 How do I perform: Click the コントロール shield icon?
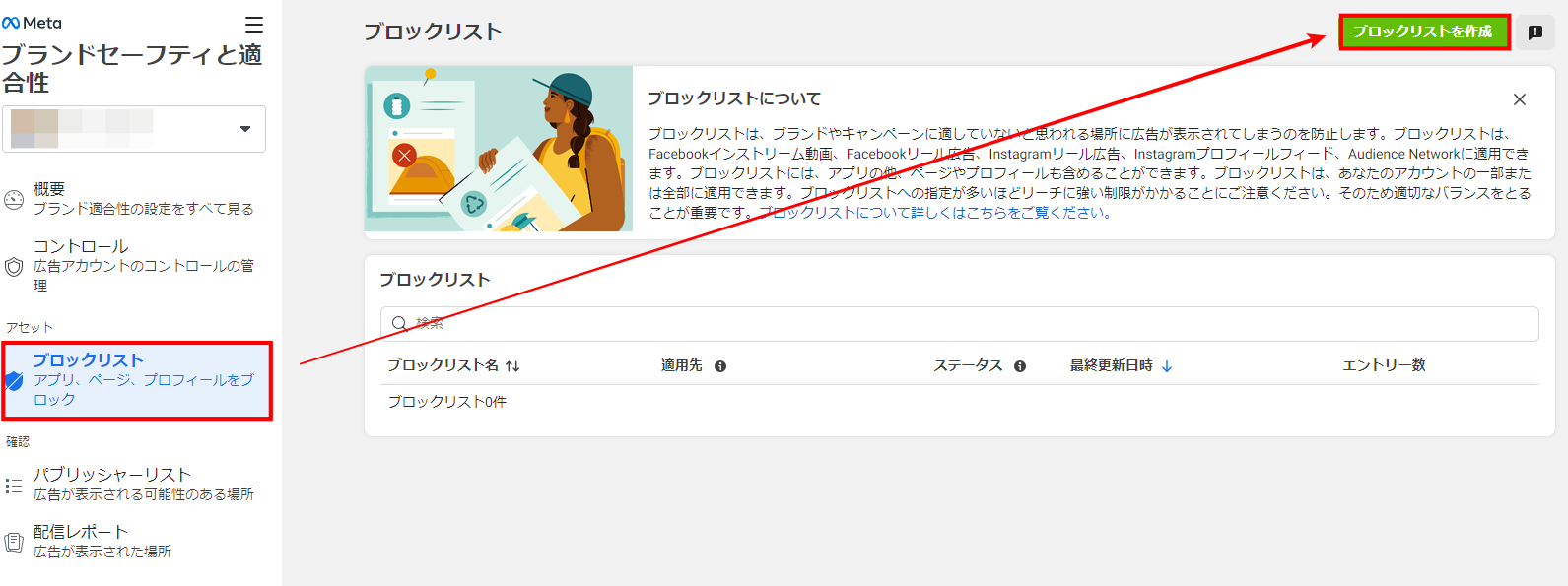point(14,267)
